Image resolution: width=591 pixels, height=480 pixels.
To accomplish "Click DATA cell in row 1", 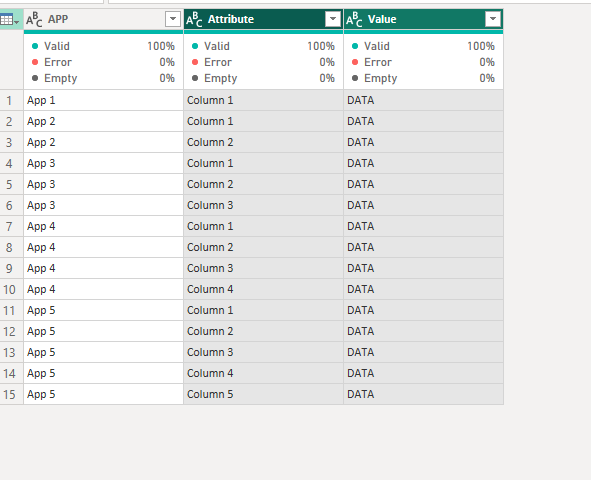I will point(423,100).
